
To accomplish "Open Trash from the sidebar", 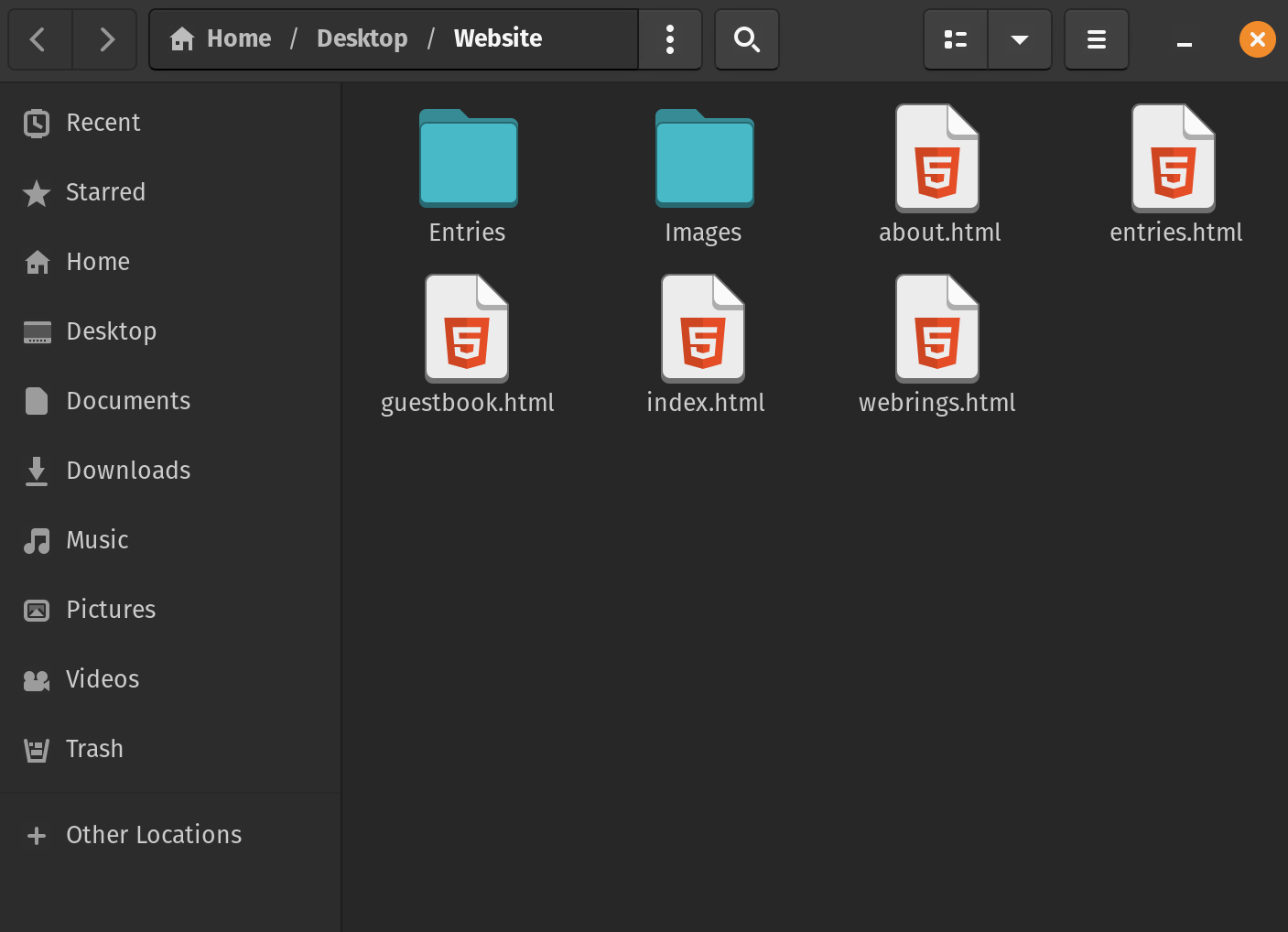I will pos(94,749).
